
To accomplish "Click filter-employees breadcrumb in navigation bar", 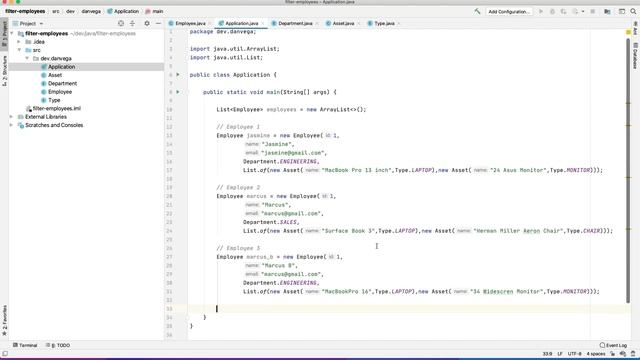I will coord(25,11).
